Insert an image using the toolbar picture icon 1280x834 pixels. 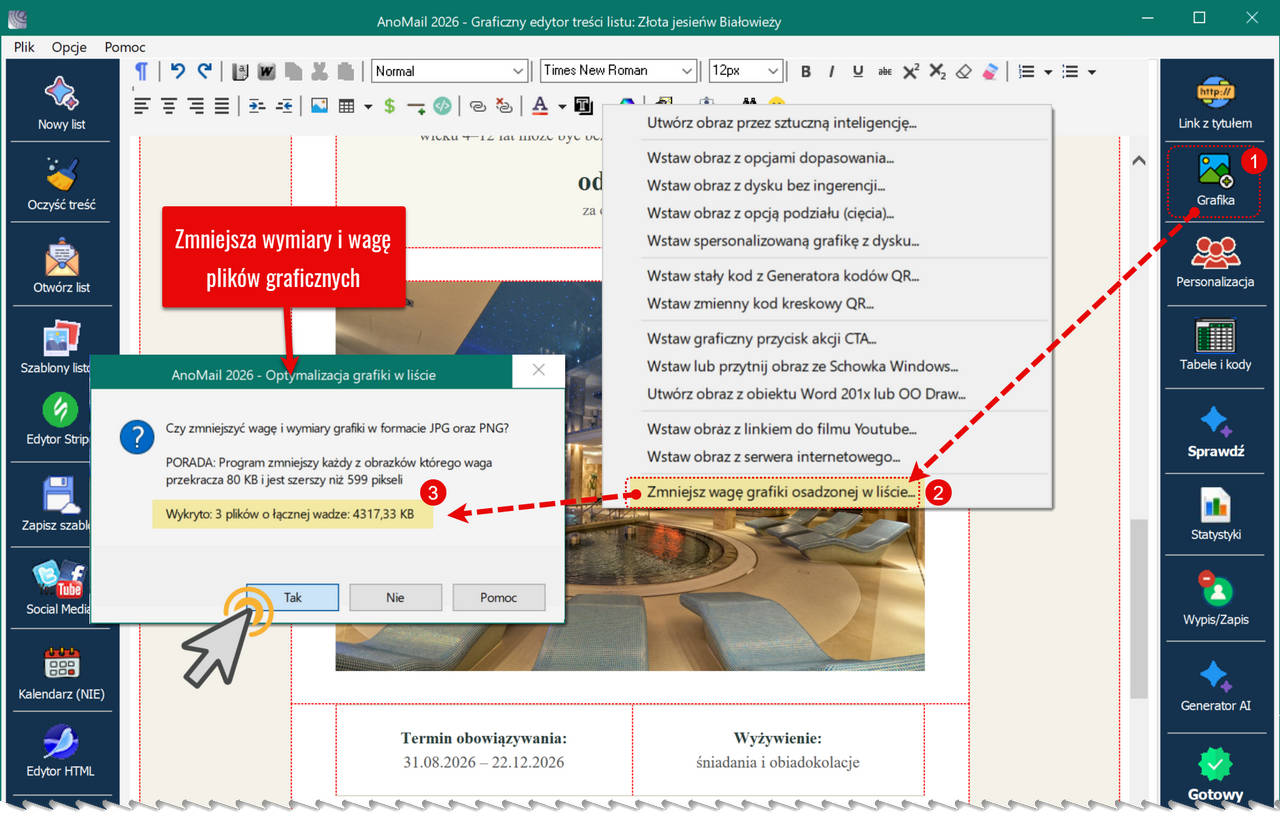pos(319,105)
